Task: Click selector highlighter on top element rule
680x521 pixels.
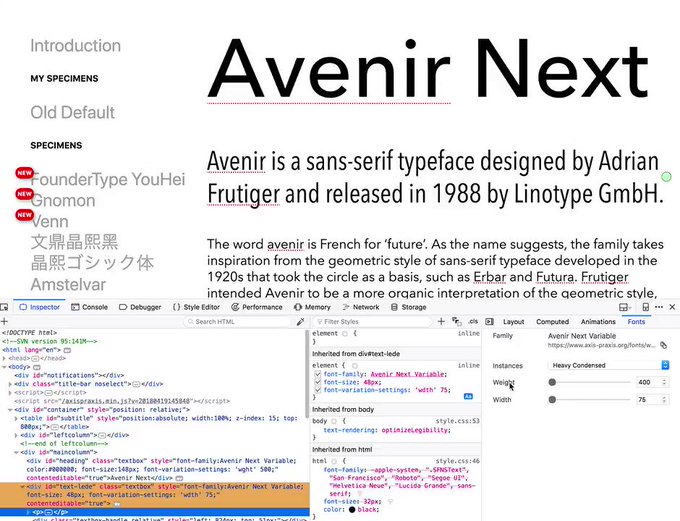Action: click(x=345, y=334)
